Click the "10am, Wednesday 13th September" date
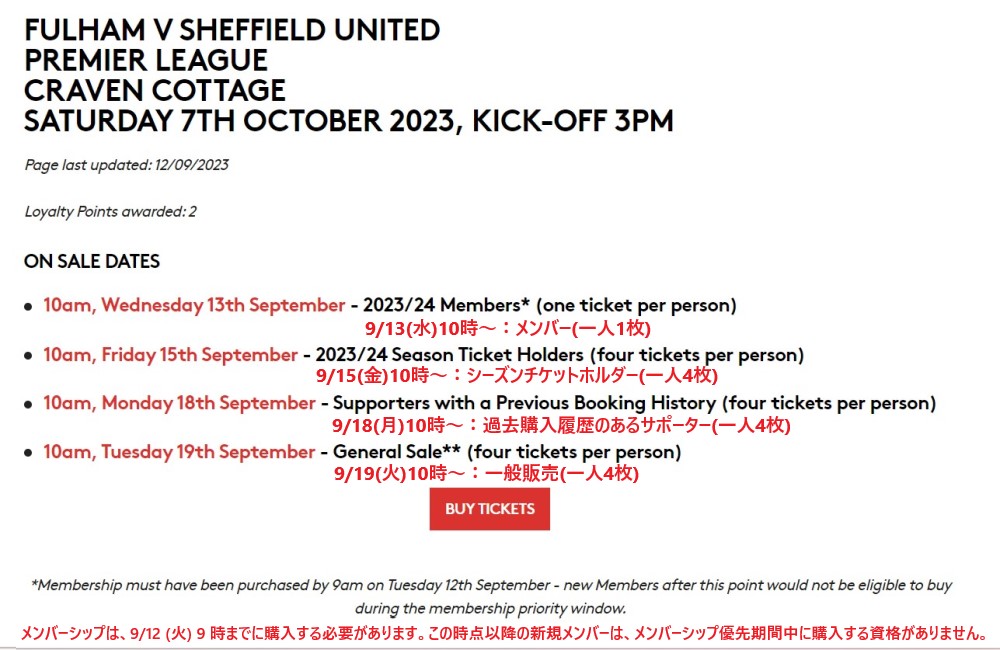The width and height of the screenshot is (1000, 650). (x=194, y=305)
